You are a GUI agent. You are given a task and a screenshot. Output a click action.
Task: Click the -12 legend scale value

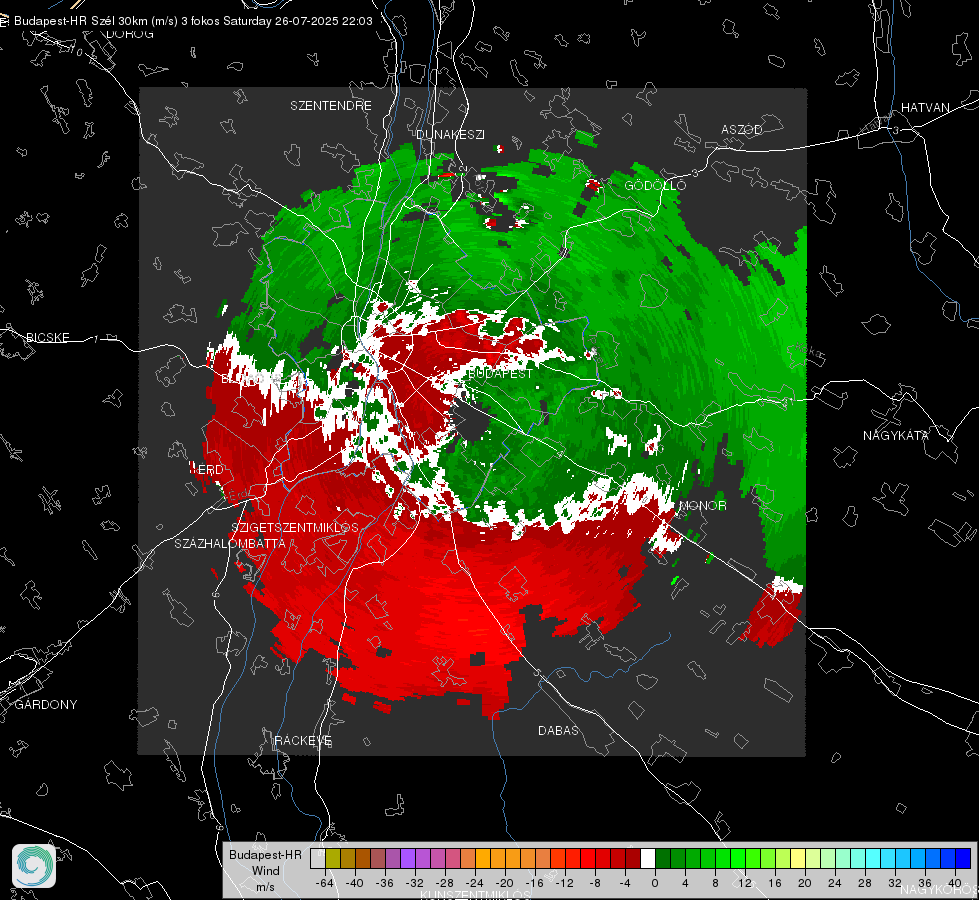click(x=564, y=883)
